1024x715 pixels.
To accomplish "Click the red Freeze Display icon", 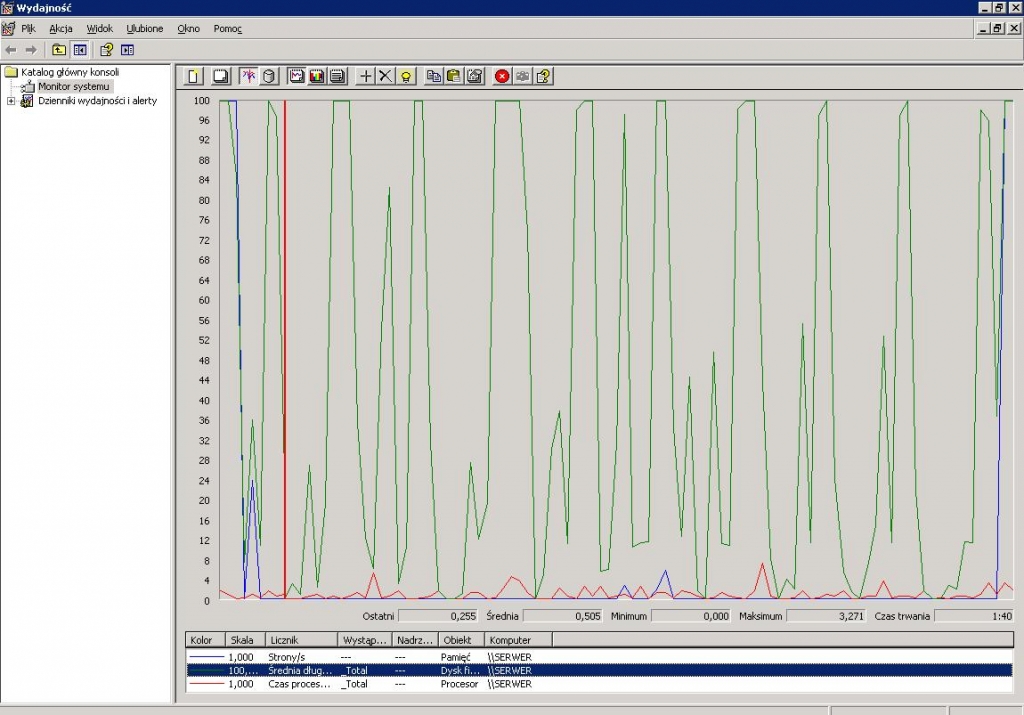I will tap(502, 76).
